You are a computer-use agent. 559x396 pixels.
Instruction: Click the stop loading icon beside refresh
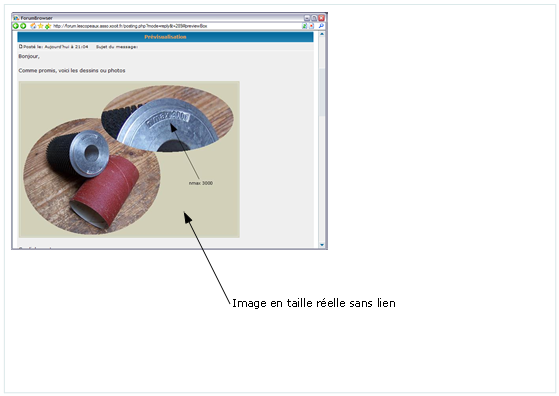311,26
